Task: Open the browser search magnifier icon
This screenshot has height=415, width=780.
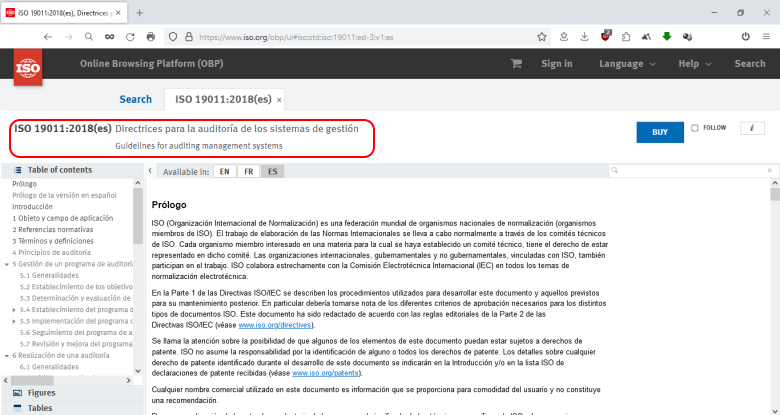Action: pos(89,37)
